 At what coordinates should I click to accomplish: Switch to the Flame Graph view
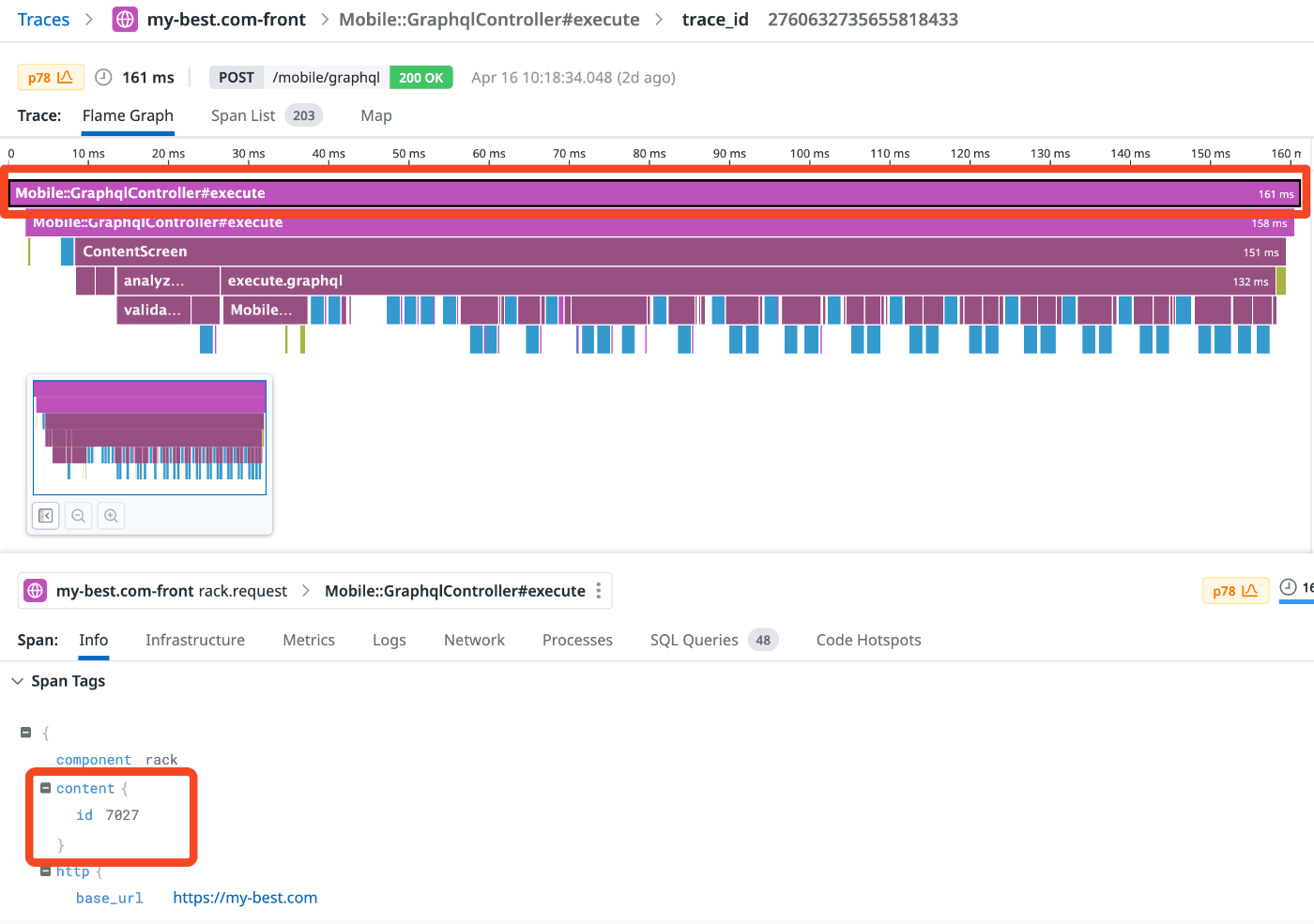128,115
